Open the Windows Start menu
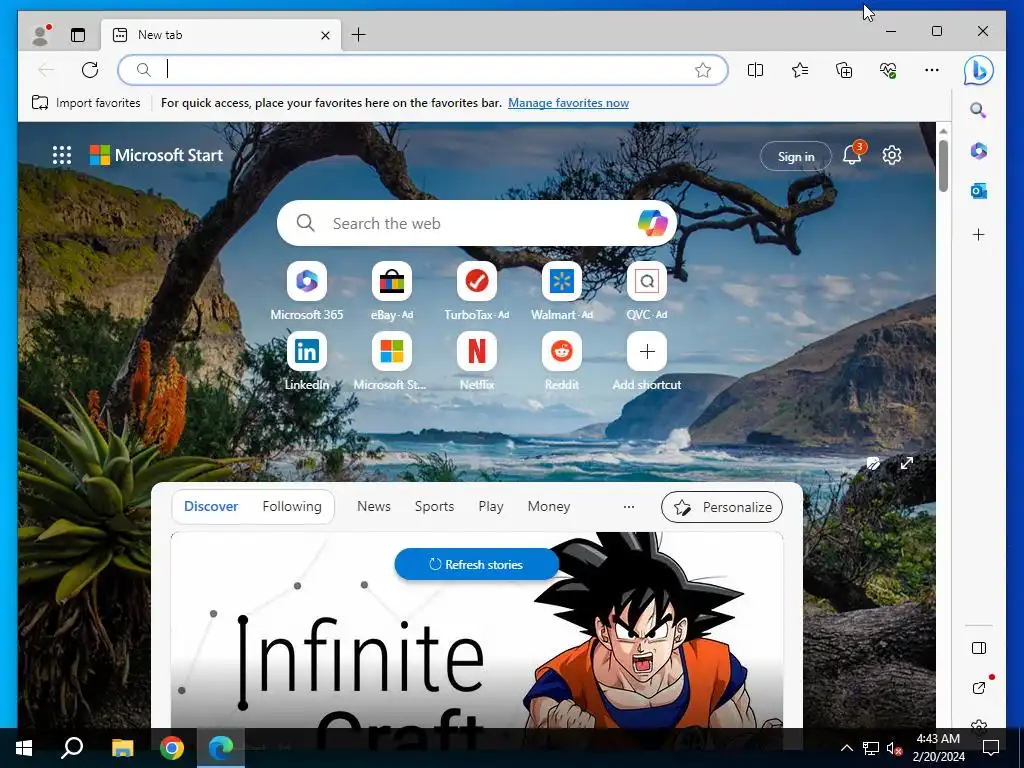 [x=24, y=748]
